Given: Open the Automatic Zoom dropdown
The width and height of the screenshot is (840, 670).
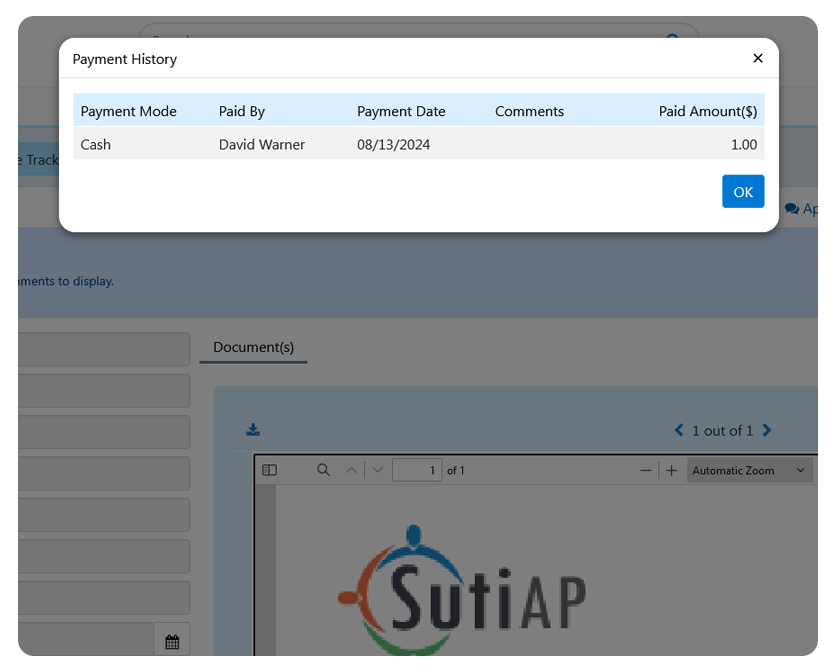Looking at the screenshot, I should [748, 470].
